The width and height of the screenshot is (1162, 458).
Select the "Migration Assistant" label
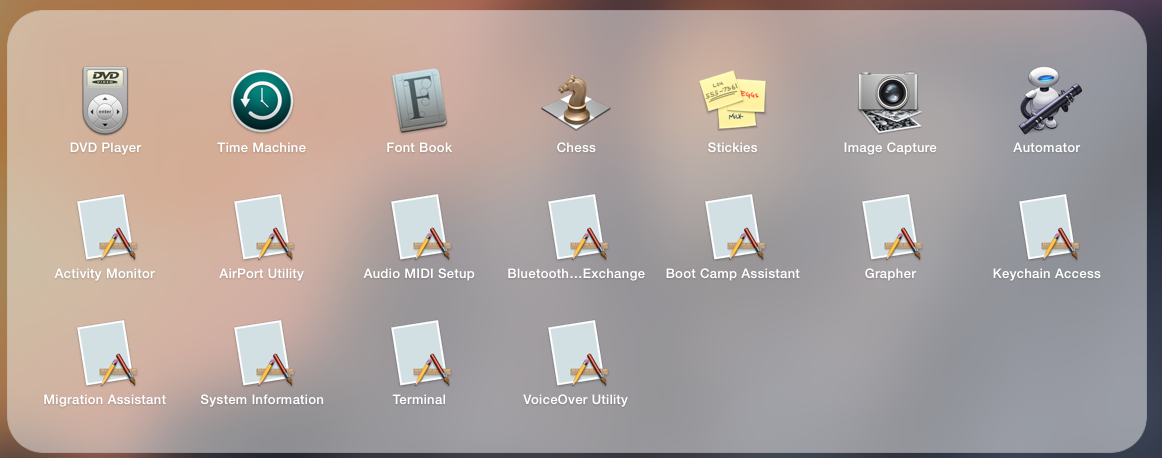tap(104, 399)
